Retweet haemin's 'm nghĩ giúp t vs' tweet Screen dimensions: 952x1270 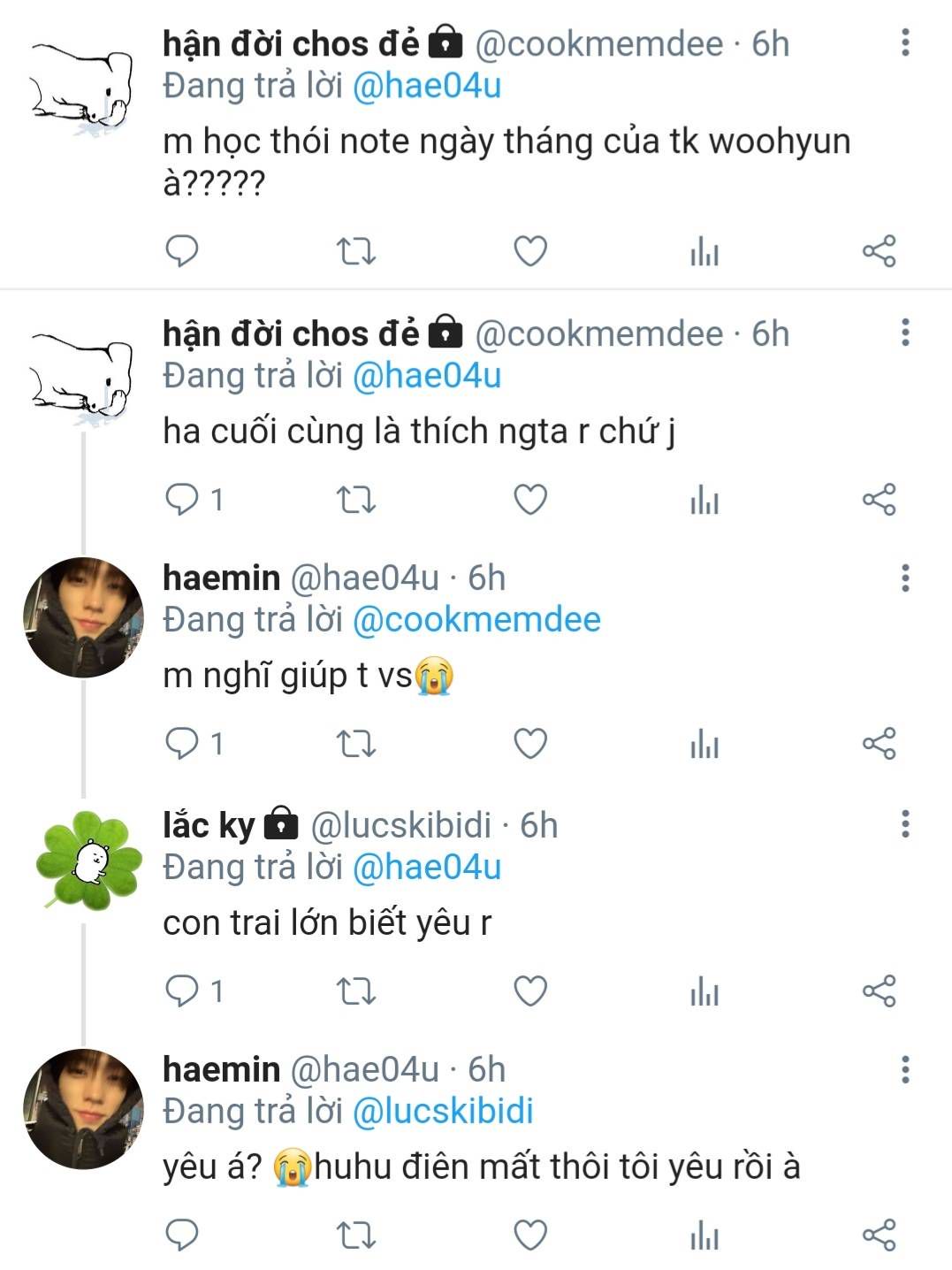pyautogui.click(x=356, y=744)
